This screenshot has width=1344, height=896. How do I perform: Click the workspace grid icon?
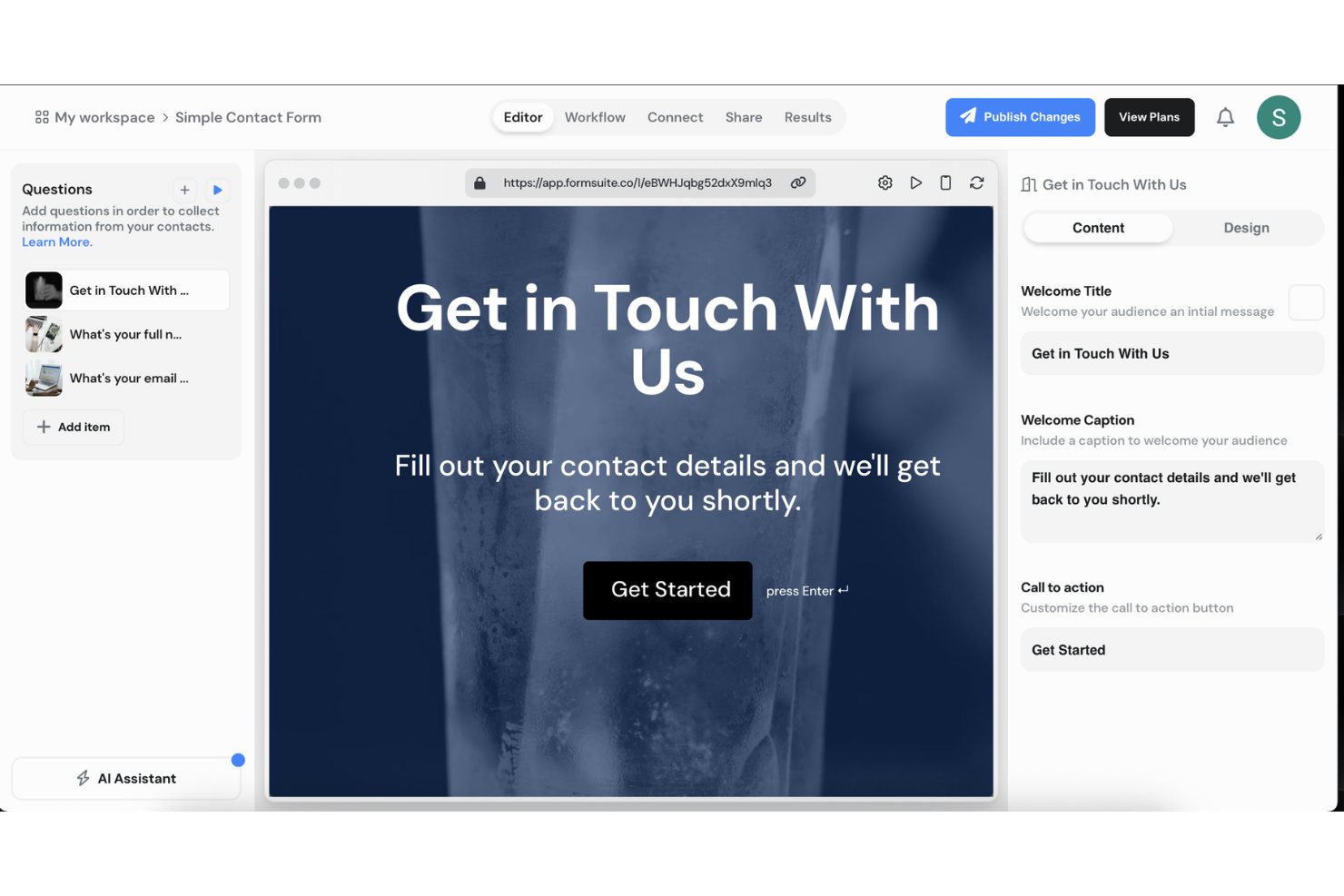pyautogui.click(x=42, y=117)
